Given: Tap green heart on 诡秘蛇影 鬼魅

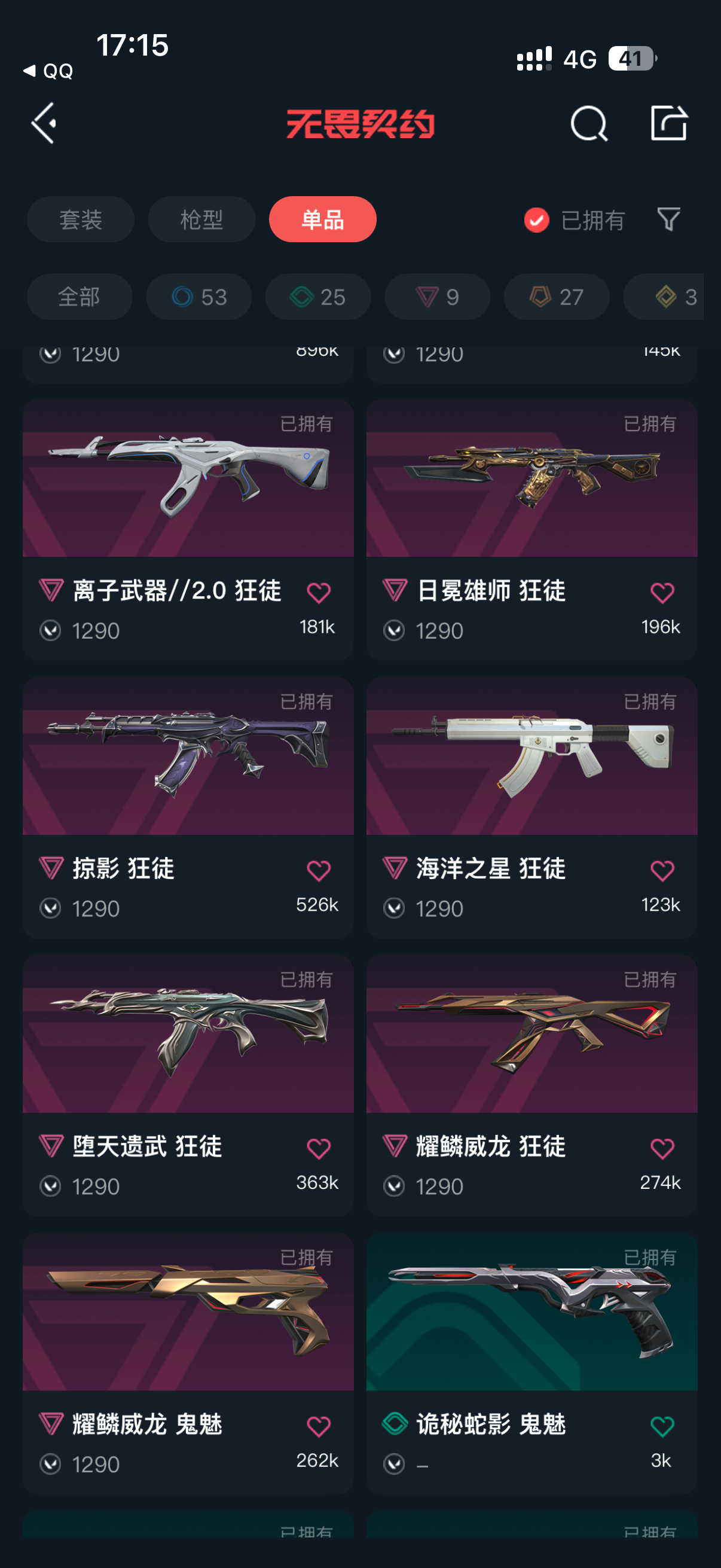Looking at the screenshot, I should tap(662, 1426).
